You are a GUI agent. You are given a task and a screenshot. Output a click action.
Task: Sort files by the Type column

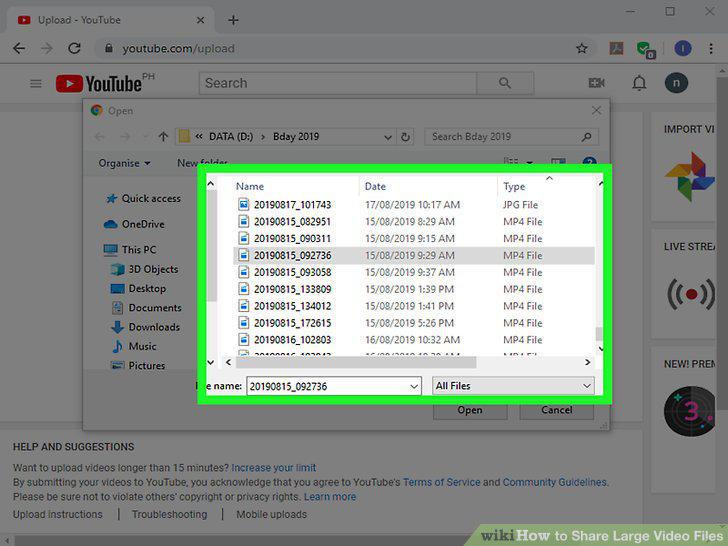[514, 187]
